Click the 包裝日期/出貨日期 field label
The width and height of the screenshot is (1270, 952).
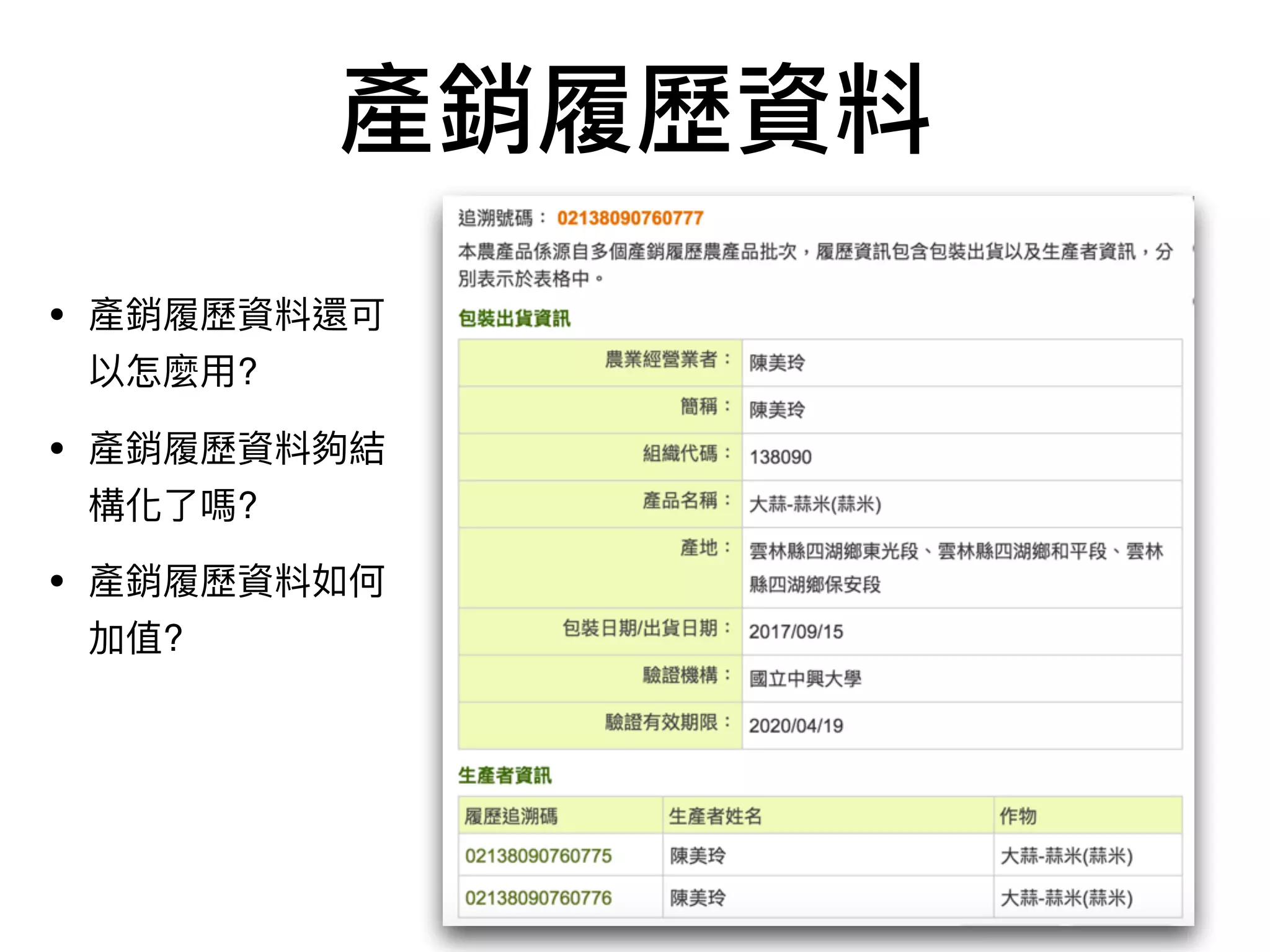[647, 628]
